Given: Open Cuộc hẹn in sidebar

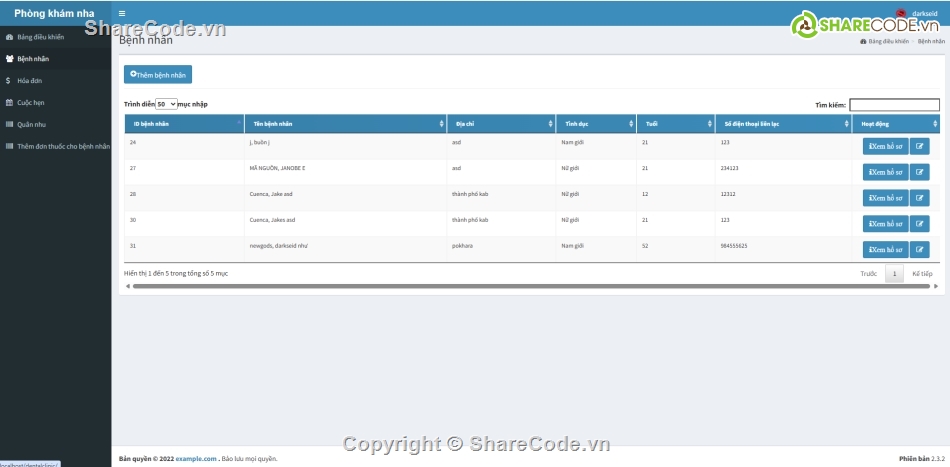Looking at the screenshot, I should click(x=56, y=102).
